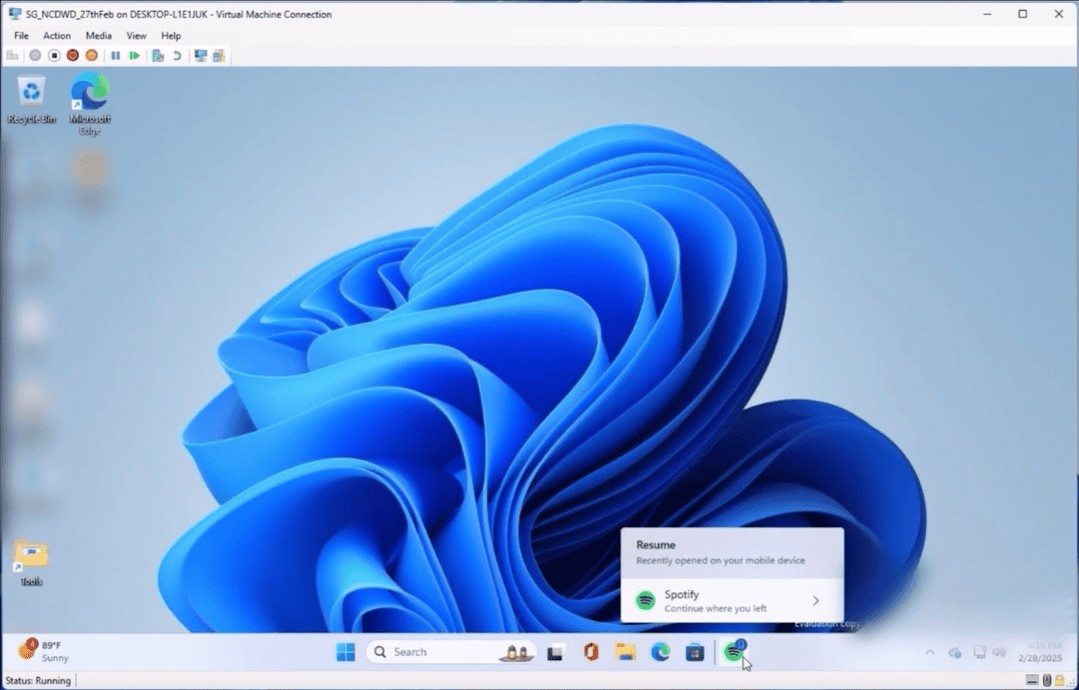Click the Windows Start button
The width and height of the screenshot is (1079, 690).
point(346,652)
